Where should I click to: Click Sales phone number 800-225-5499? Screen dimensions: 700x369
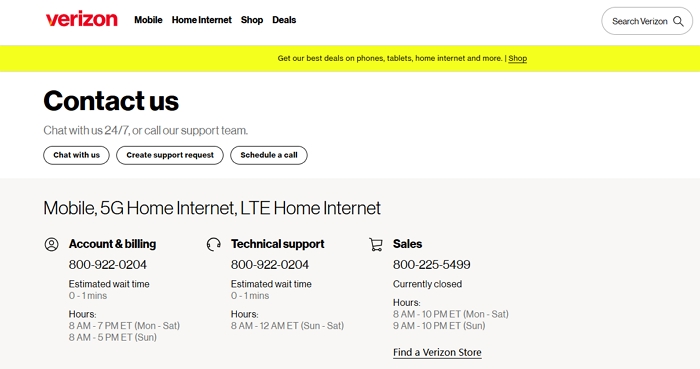pyautogui.click(x=432, y=265)
